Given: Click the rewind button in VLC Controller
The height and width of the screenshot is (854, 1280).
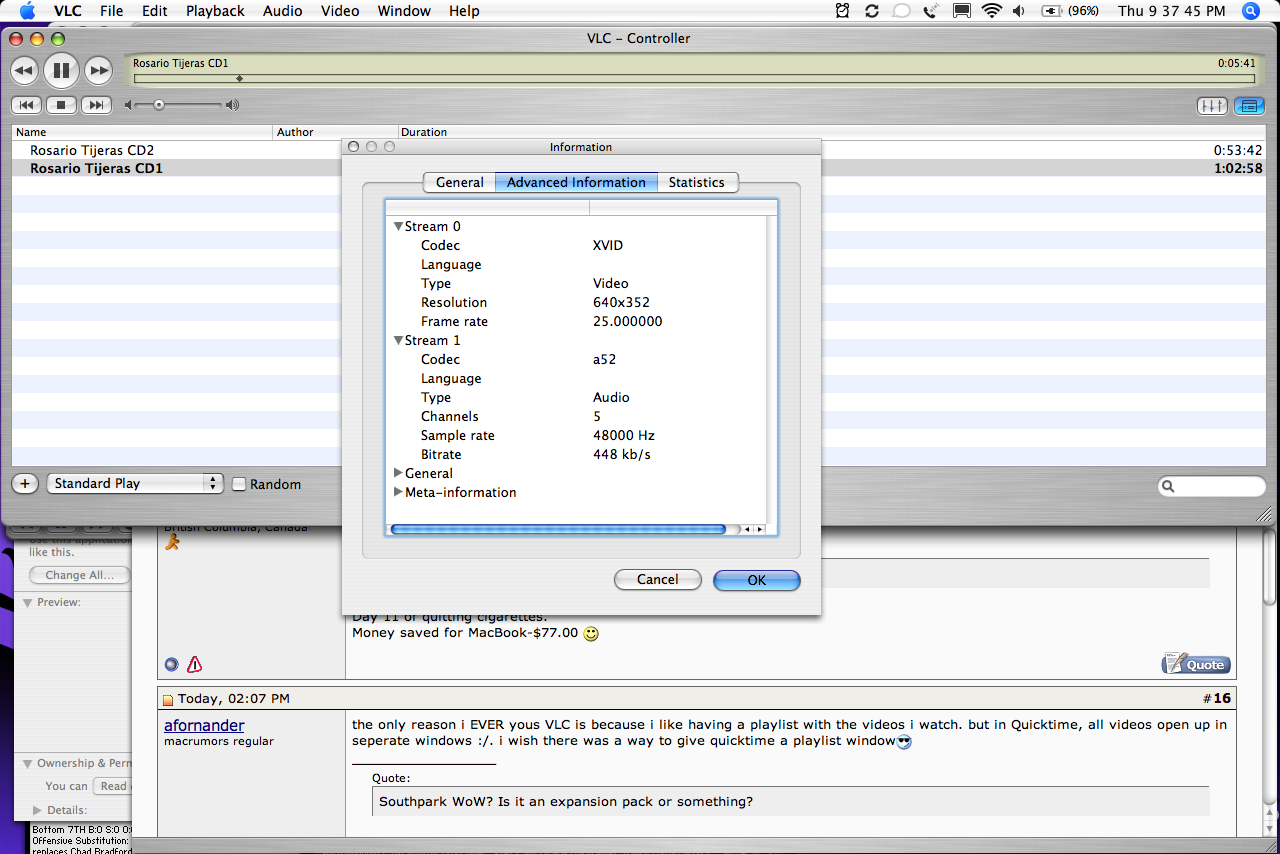Looking at the screenshot, I should pos(24,71).
